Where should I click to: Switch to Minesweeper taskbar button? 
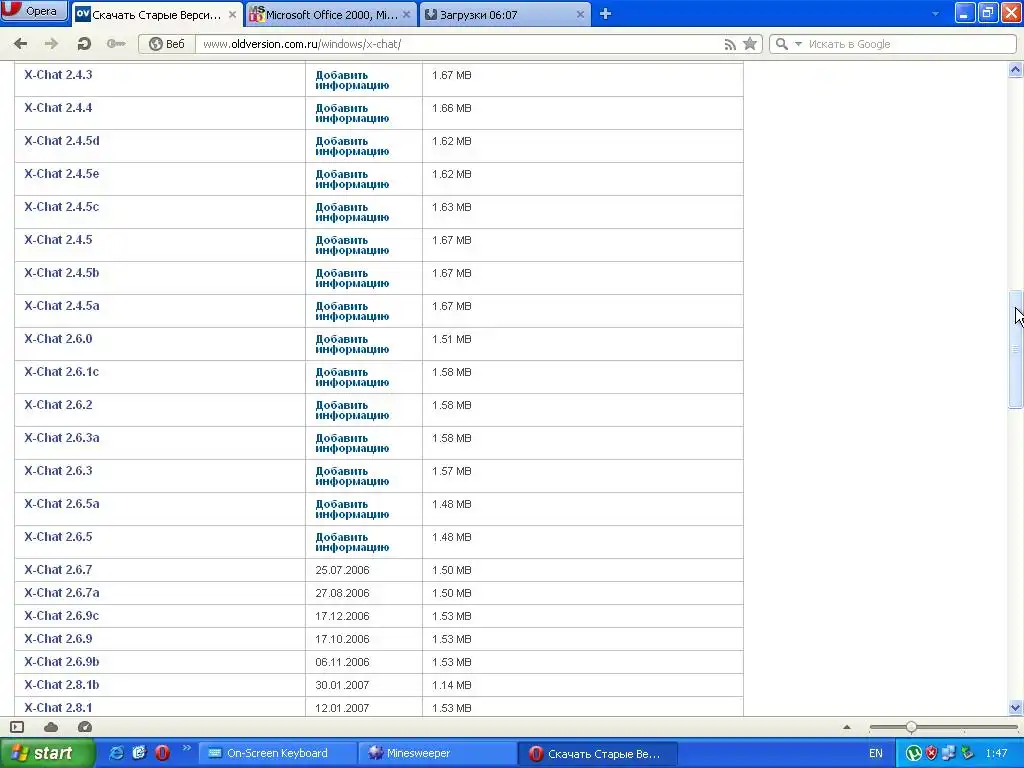coord(437,753)
